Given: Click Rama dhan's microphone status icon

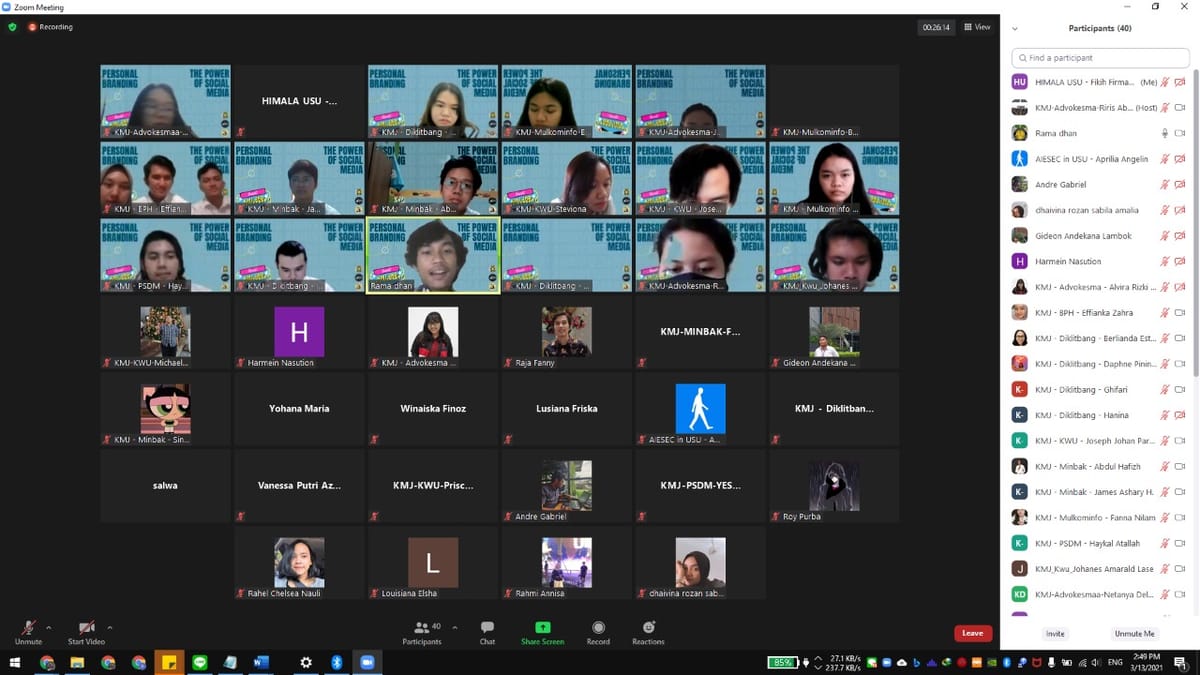Looking at the screenshot, I should point(1164,133).
